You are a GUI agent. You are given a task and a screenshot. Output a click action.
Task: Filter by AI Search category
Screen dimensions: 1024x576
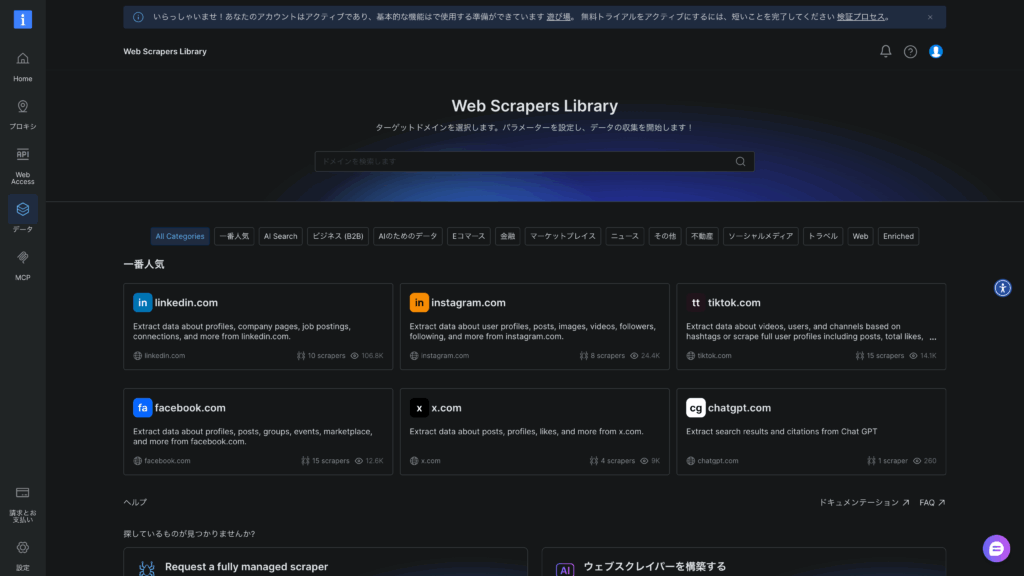coord(280,236)
